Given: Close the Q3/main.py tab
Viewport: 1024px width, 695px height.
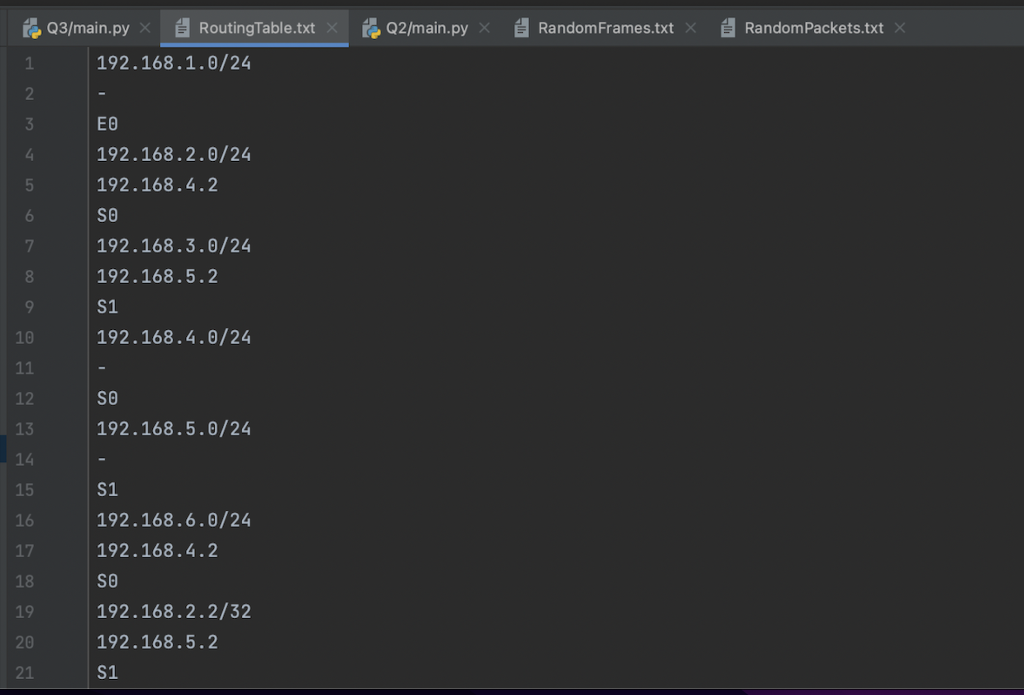Looking at the screenshot, I should click(x=145, y=28).
